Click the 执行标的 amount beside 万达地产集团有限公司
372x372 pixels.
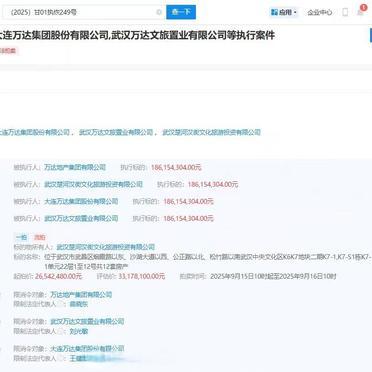pyautogui.click(x=176, y=167)
